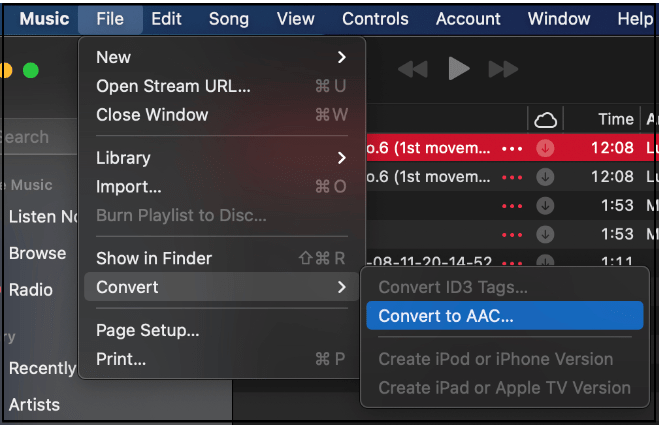Open the Controls menu in menu bar
The width and height of the screenshot is (659, 425).
(376, 19)
